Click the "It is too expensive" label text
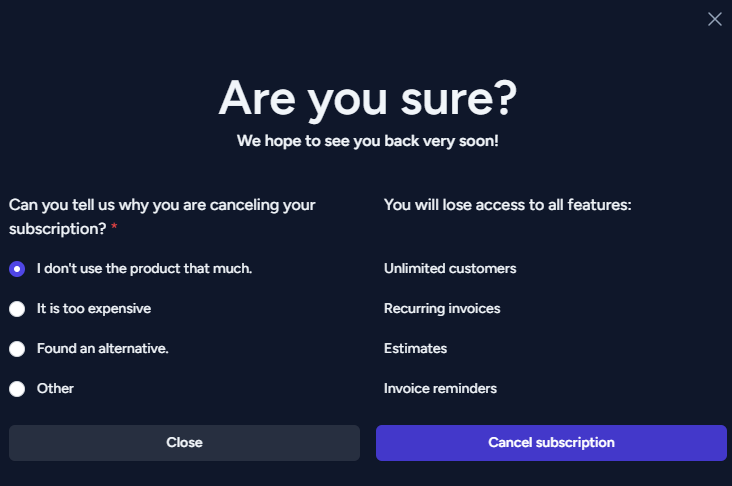This screenshot has height=486, width=732. [94, 309]
